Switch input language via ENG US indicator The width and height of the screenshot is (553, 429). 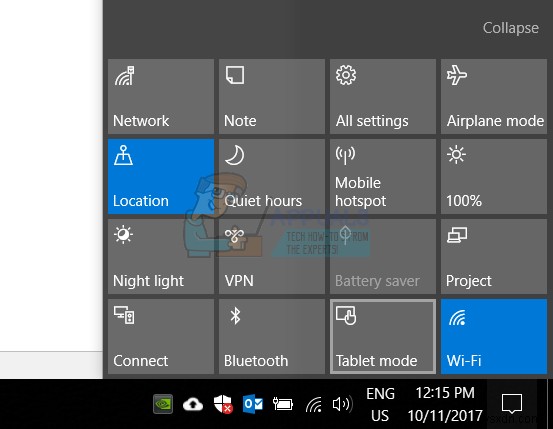click(x=380, y=404)
